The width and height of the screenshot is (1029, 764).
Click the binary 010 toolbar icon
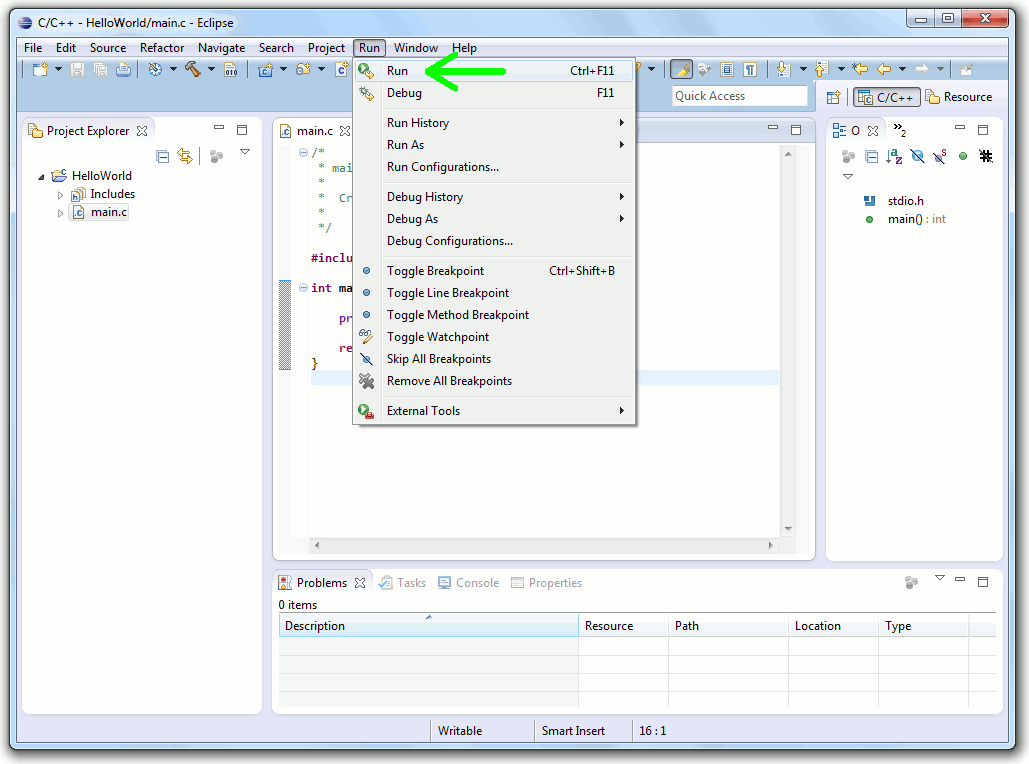(231, 70)
